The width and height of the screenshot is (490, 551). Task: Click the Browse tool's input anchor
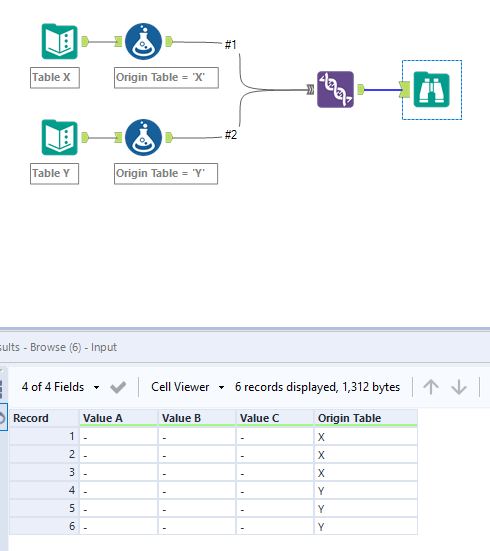pyautogui.click(x=405, y=89)
